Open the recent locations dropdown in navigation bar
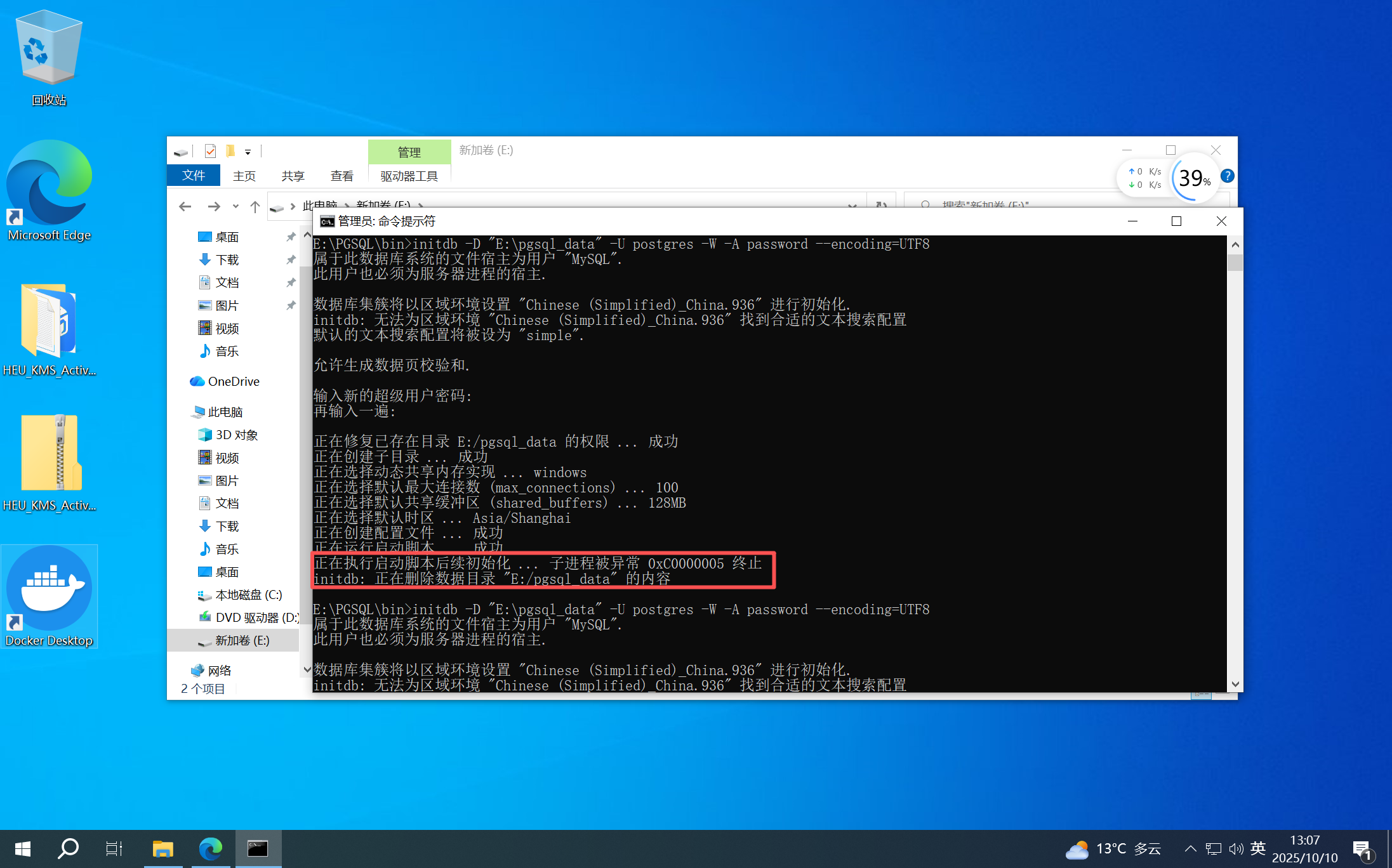This screenshot has height=868, width=1392. pyautogui.click(x=235, y=206)
